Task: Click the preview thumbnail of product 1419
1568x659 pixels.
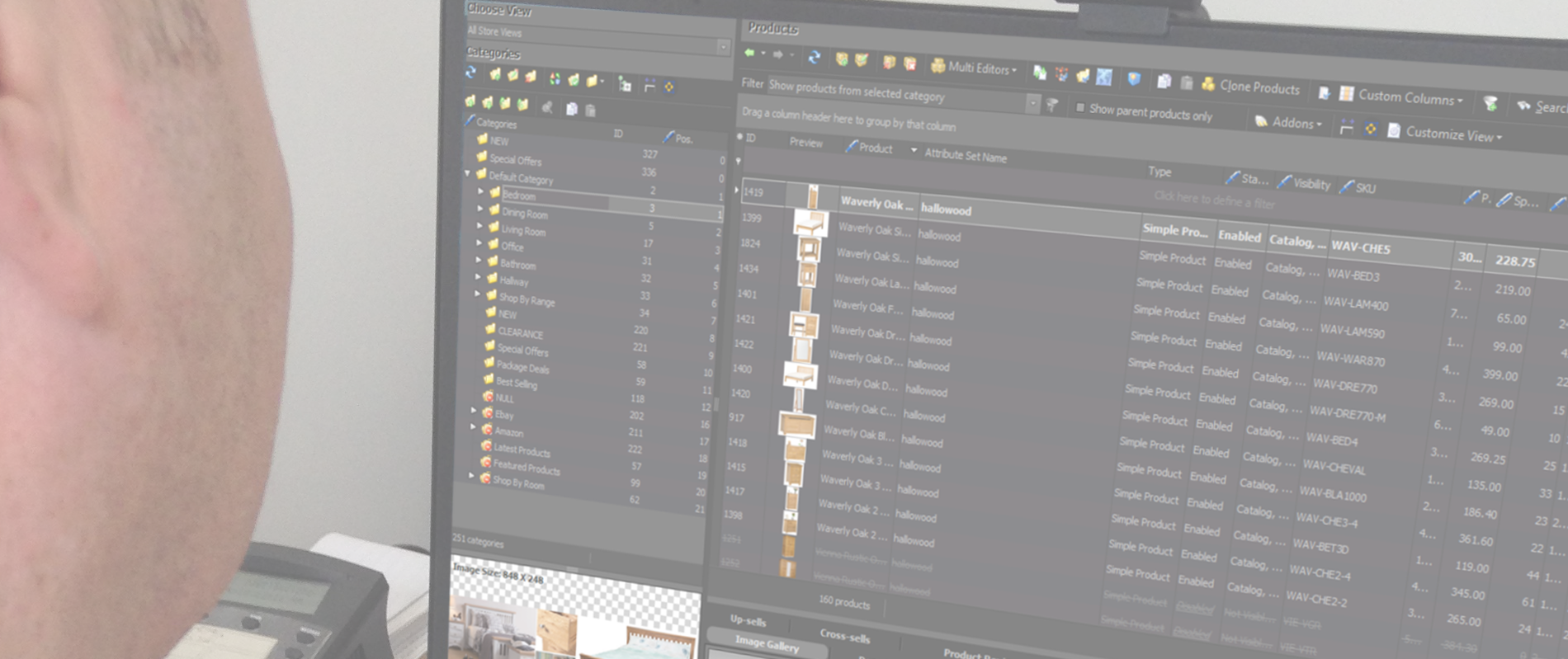Action: (x=812, y=196)
